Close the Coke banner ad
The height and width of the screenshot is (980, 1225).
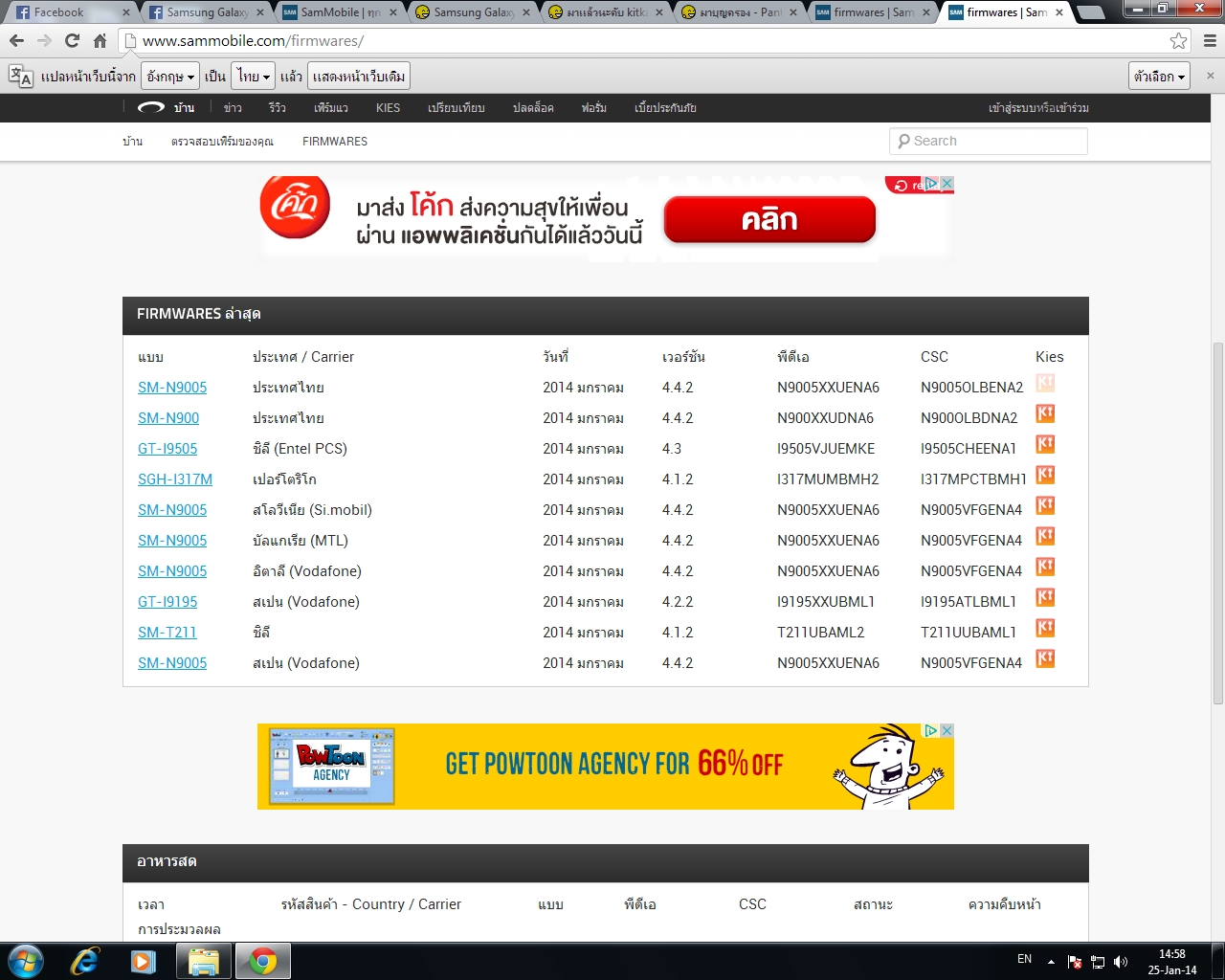click(x=947, y=183)
